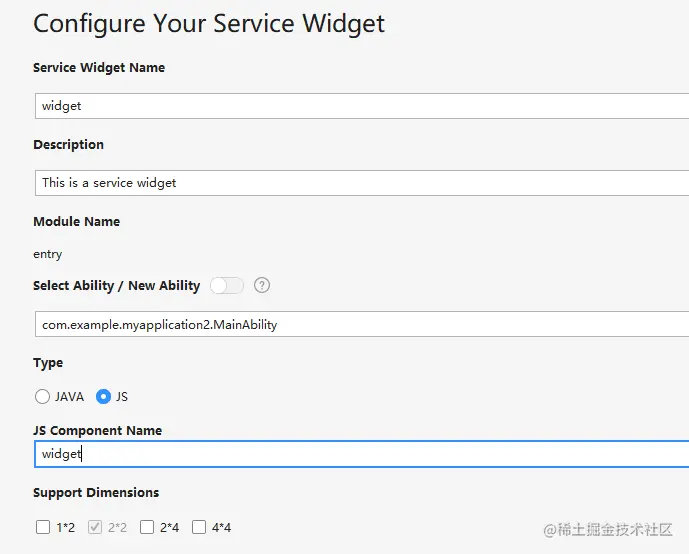
Task: Click the Description field label
Action: [x=68, y=144]
